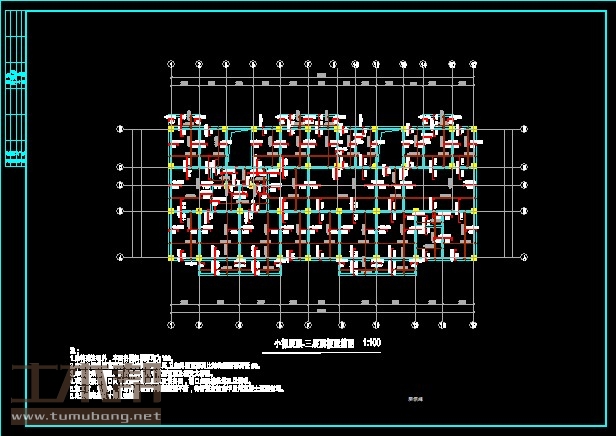The image size is (616, 436).
Task: Select the 1:100 scale label
Action: pos(371,343)
